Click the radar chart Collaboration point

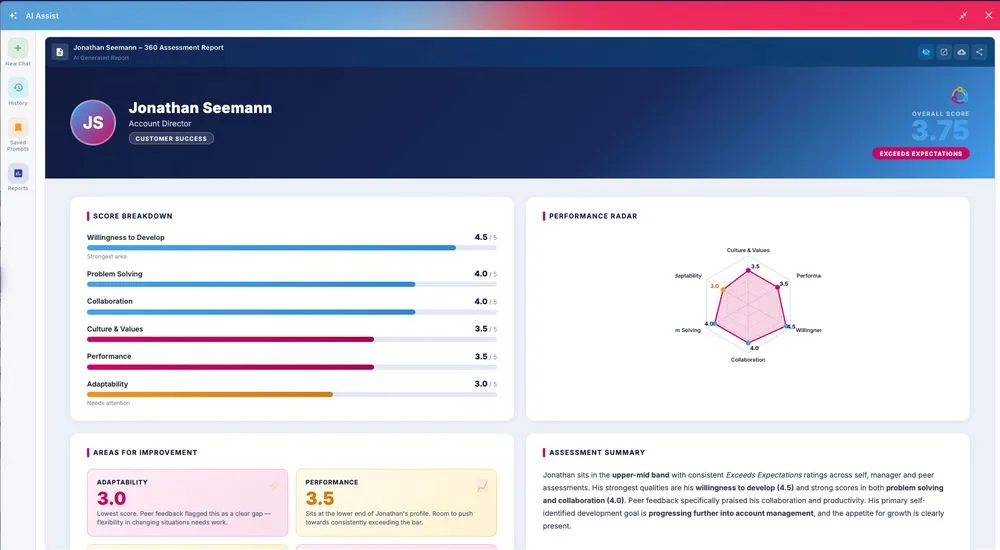point(748,343)
